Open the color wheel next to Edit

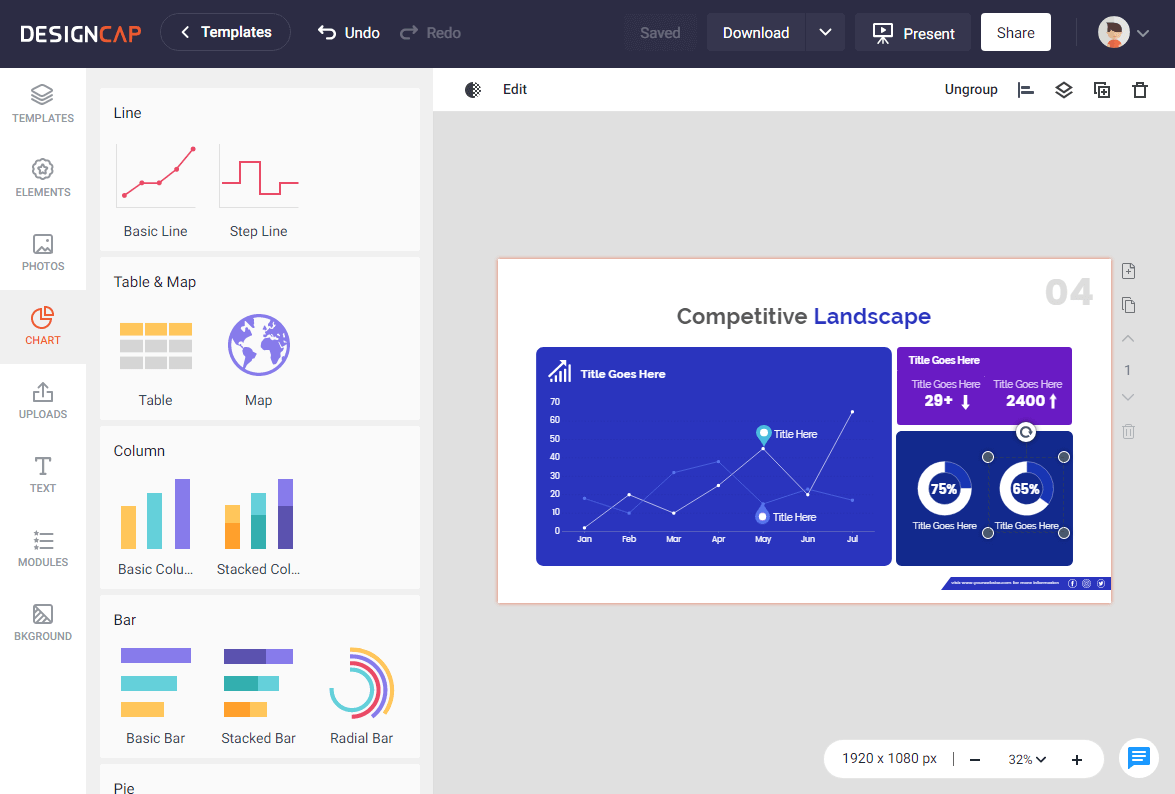click(x=471, y=89)
